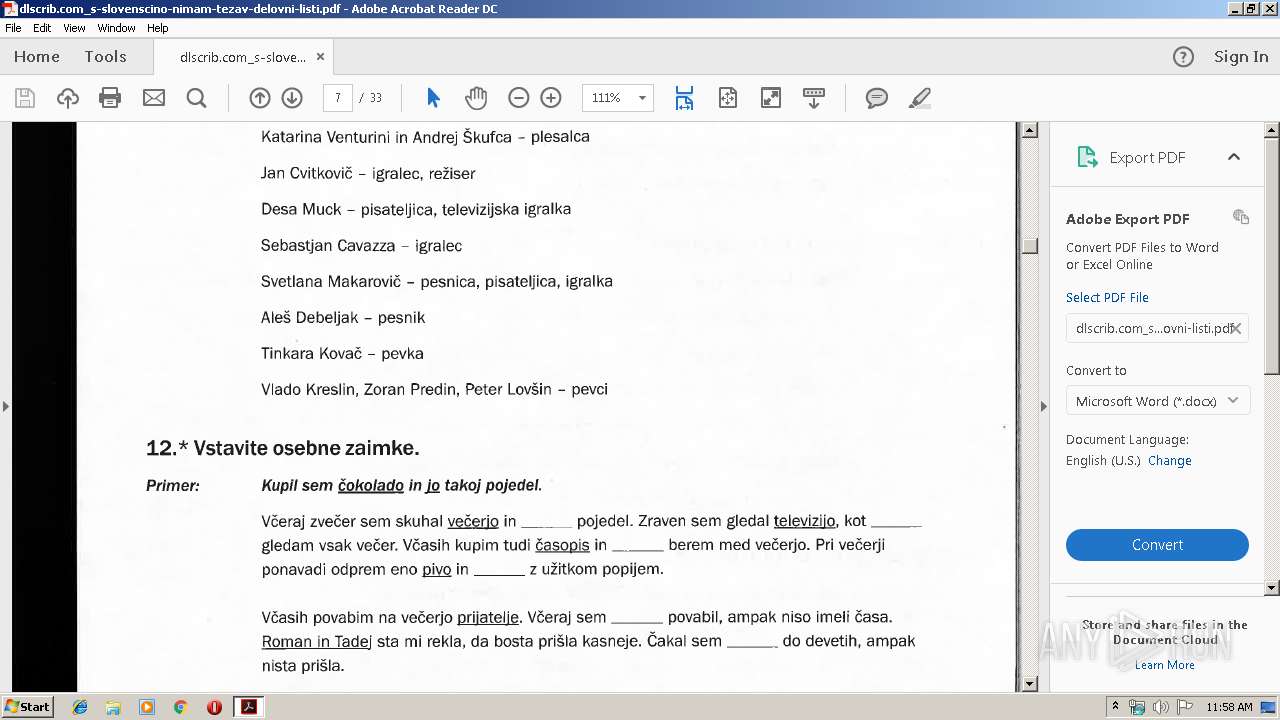
Task: Click Adobe Acrobat Reader taskbar button
Action: 248,707
